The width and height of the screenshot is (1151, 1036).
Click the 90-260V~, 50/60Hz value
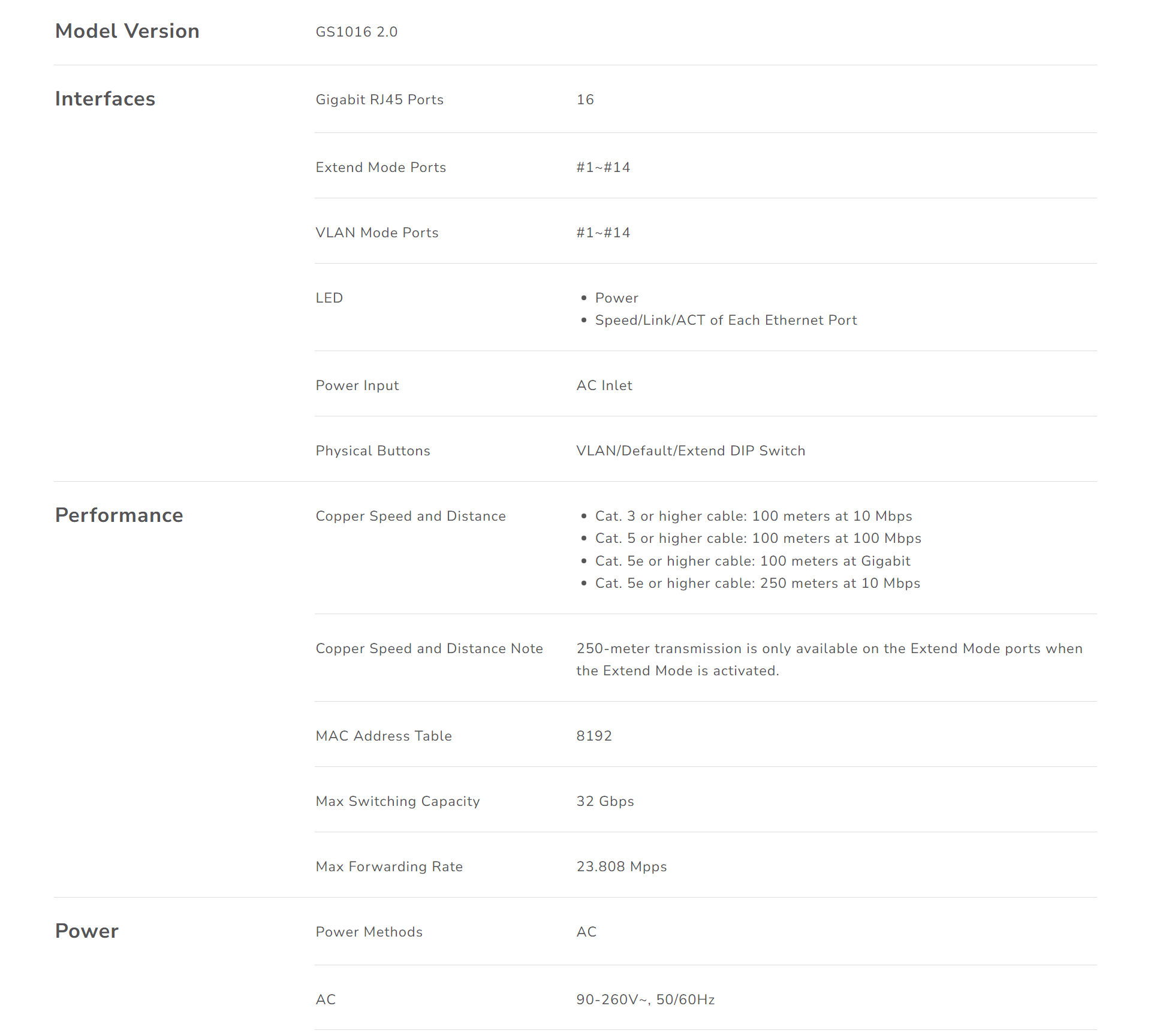(646, 999)
